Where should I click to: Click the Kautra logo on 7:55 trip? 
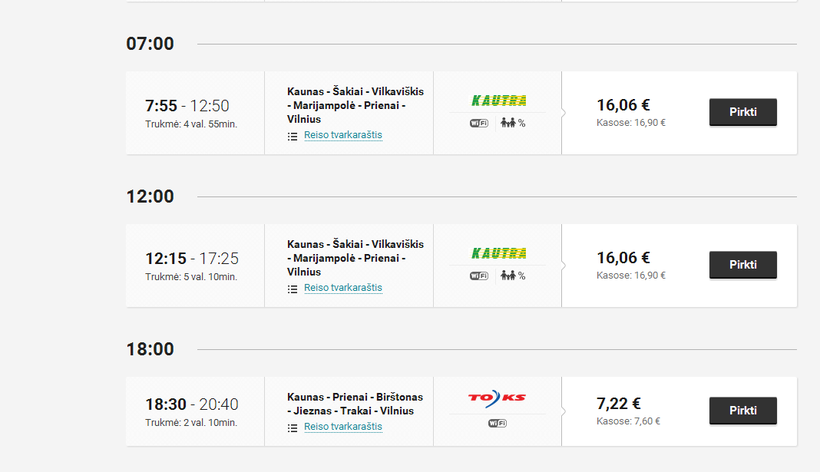(x=498, y=100)
